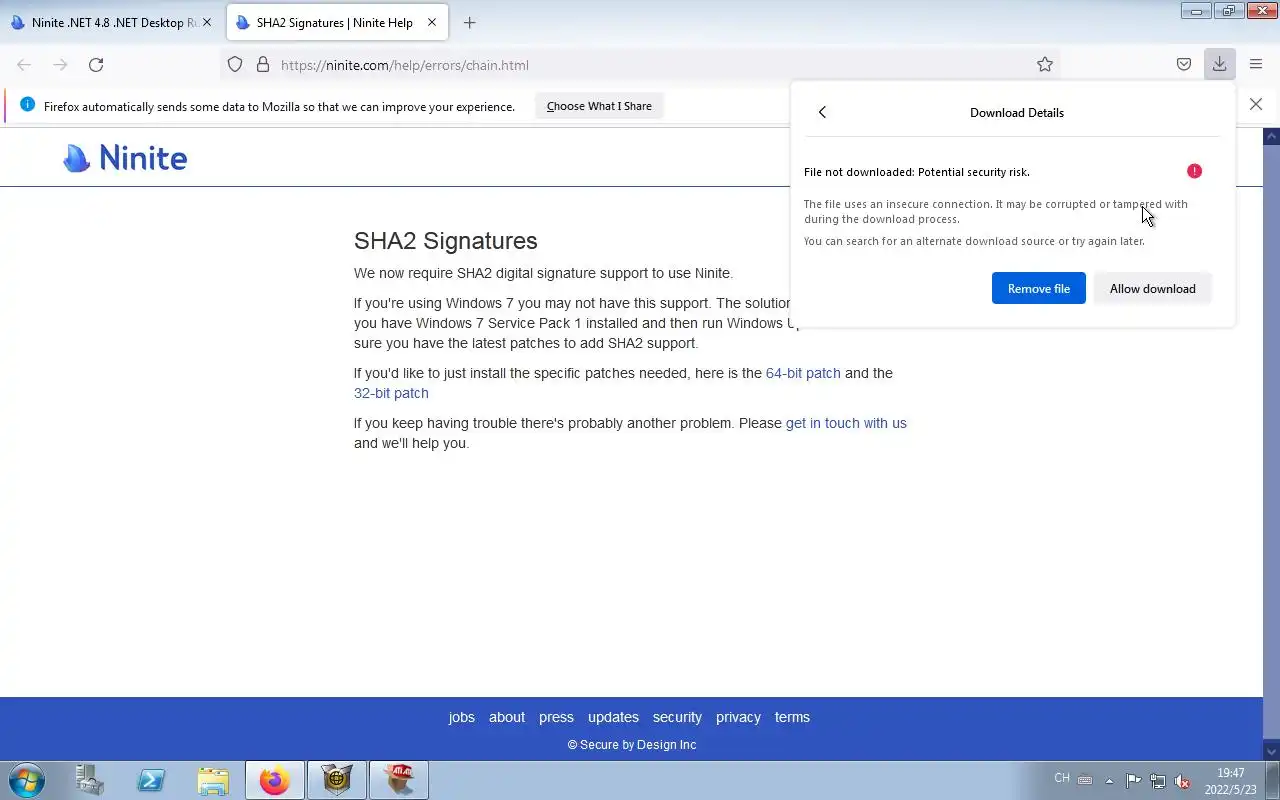
Task: Open the box-with-globe taskbar application
Action: point(336,780)
